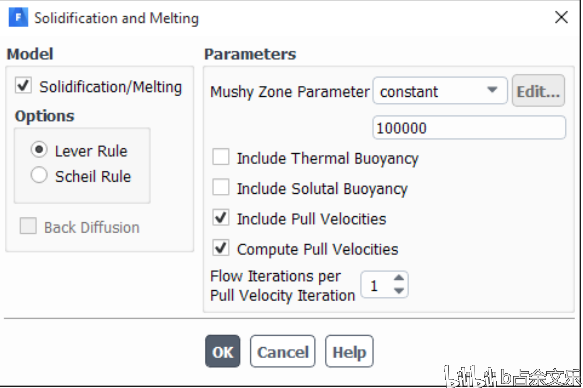Enable Include Thermal Buoyancy
583x388 pixels.
tap(221, 157)
